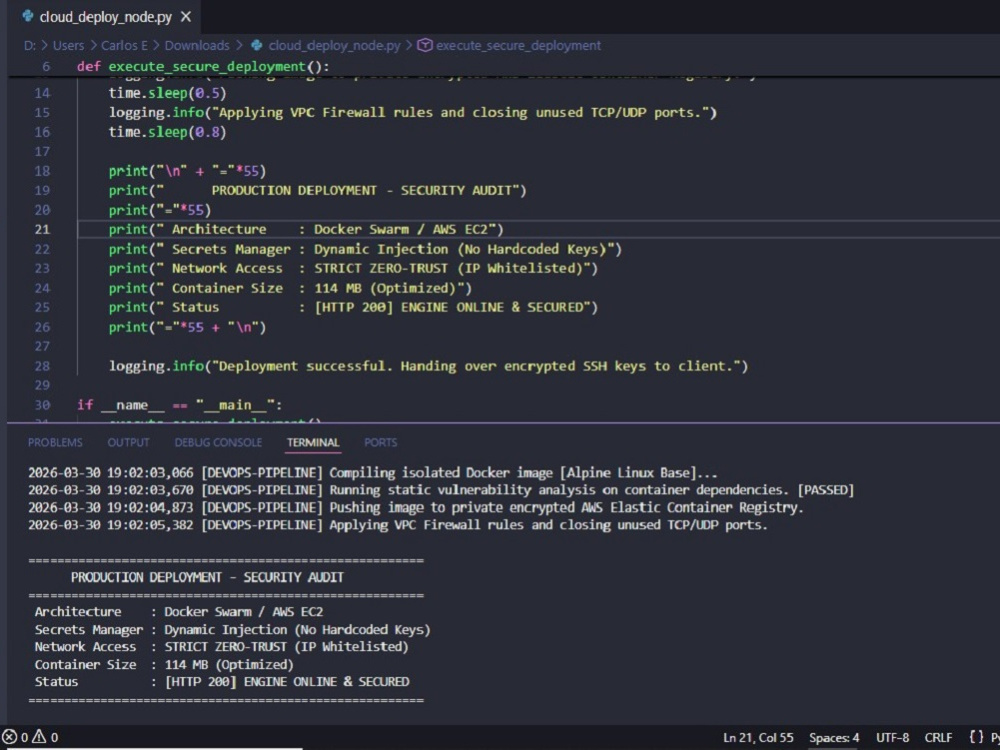Click the print Network Access code line
The height and width of the screenshot is (750, 1000).
point(353,268)
